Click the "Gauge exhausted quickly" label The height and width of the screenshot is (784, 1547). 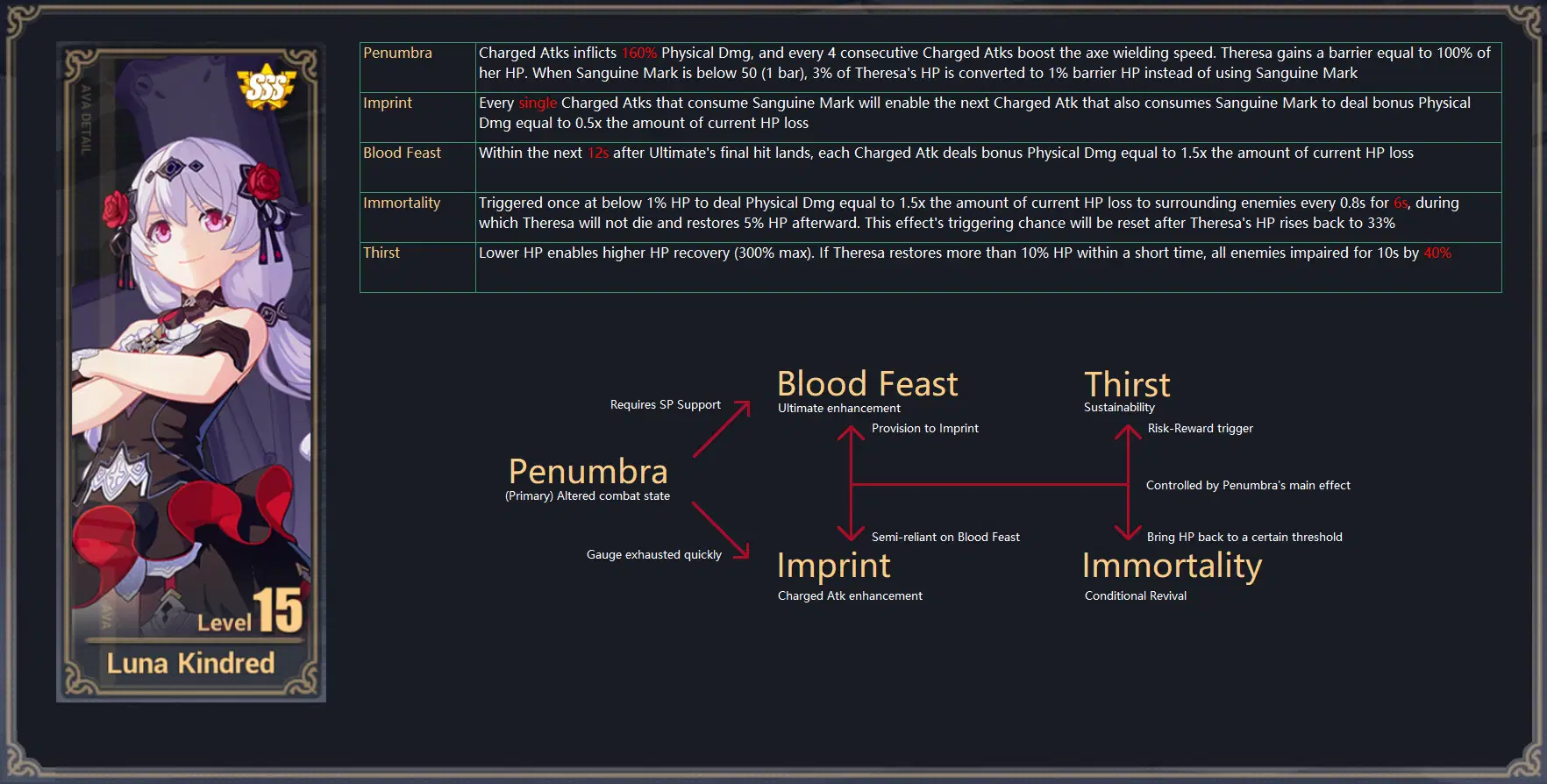click(x=654, y=554)
